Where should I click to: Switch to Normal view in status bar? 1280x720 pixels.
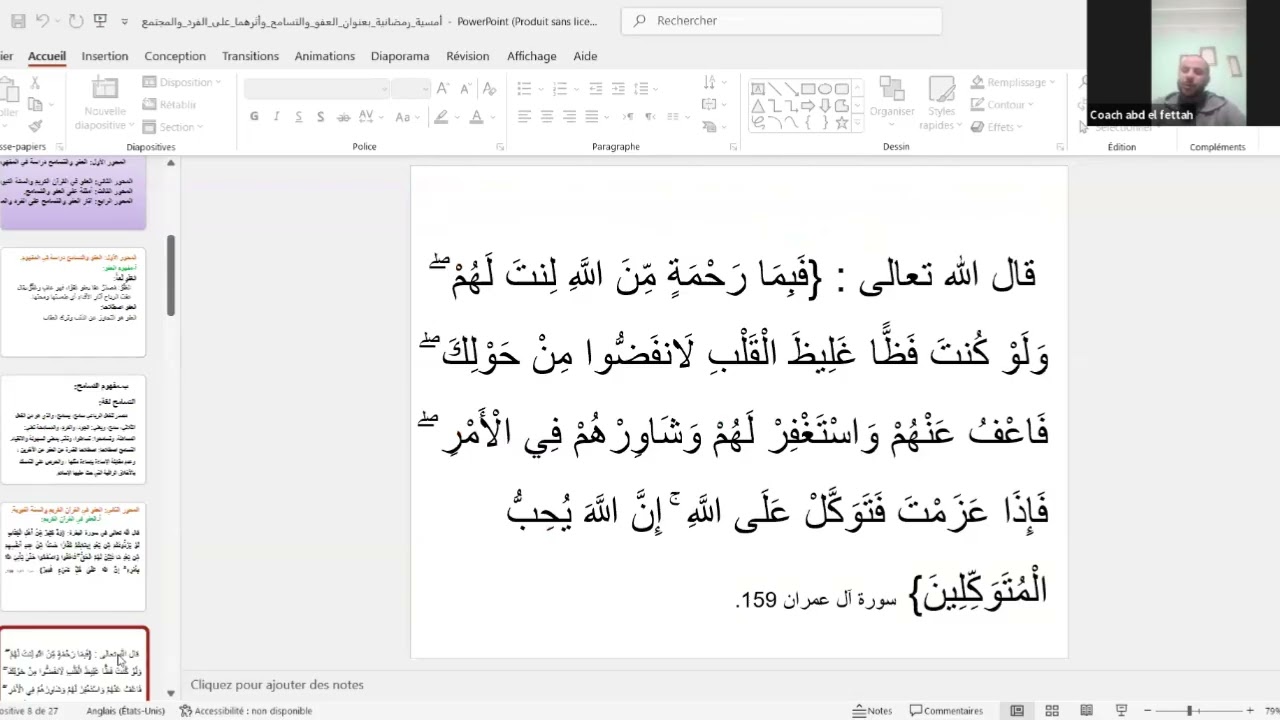tap(1017, 711)
